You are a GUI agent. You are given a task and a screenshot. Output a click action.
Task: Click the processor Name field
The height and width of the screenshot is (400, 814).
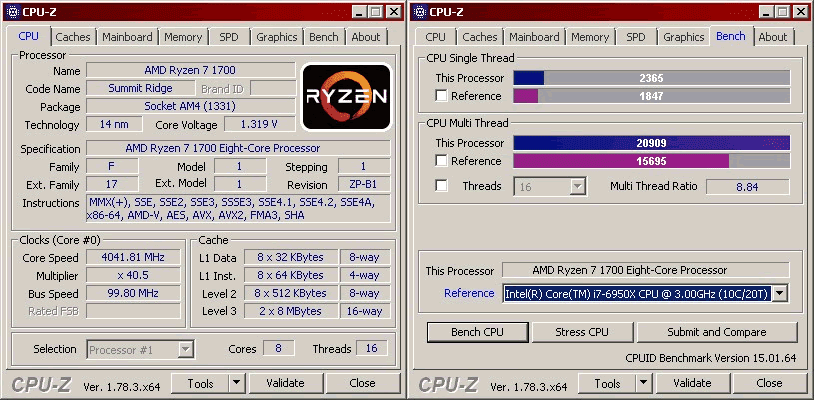click(191, 70)
